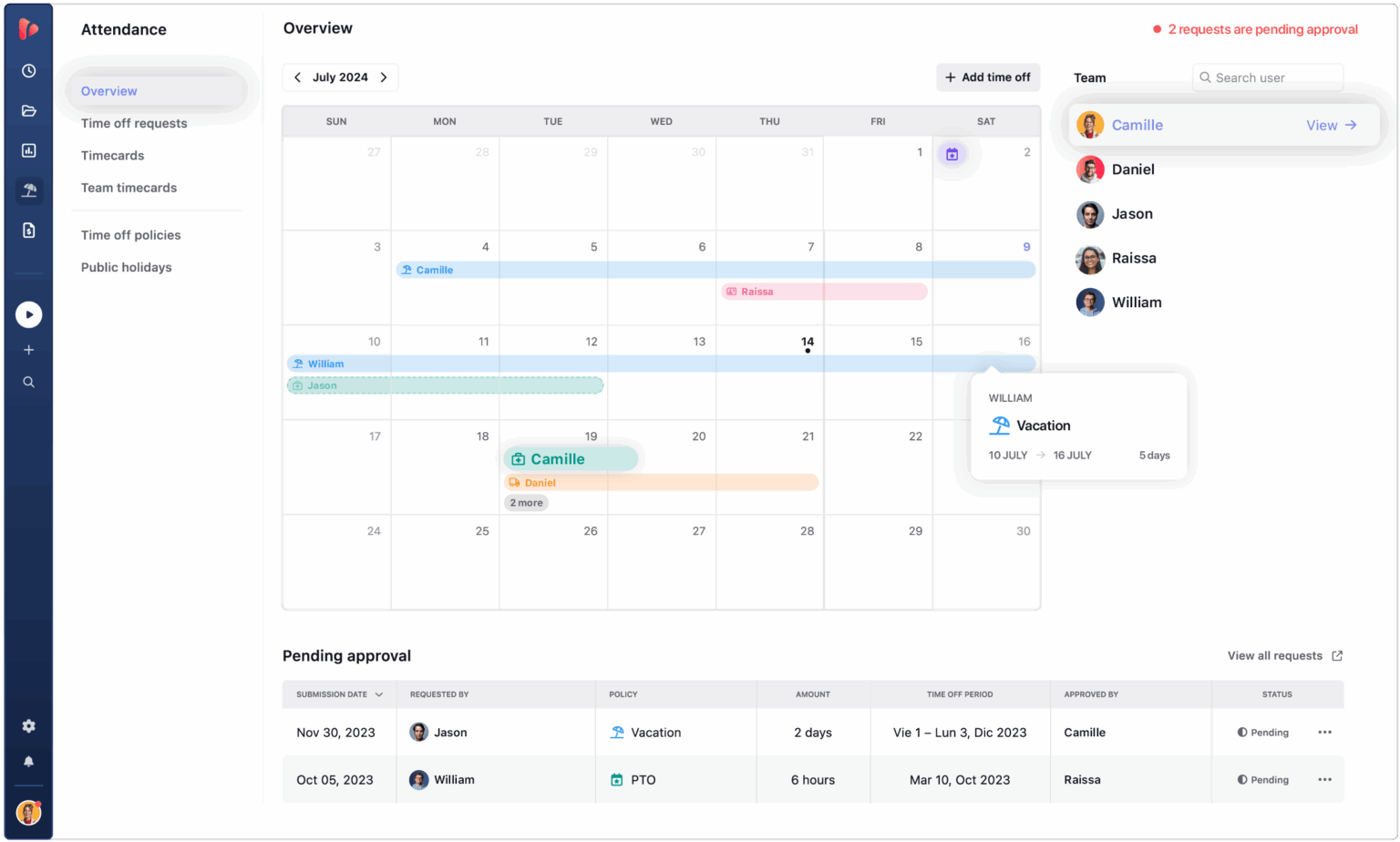Open the search icon in sidebar

tap(28, 382)
